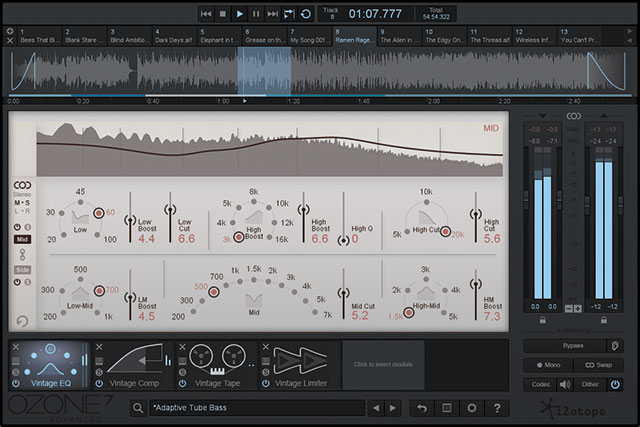Screen dimensions: 640x427
Task: Click the preset search magnifier icon
Action: [137, 408]
